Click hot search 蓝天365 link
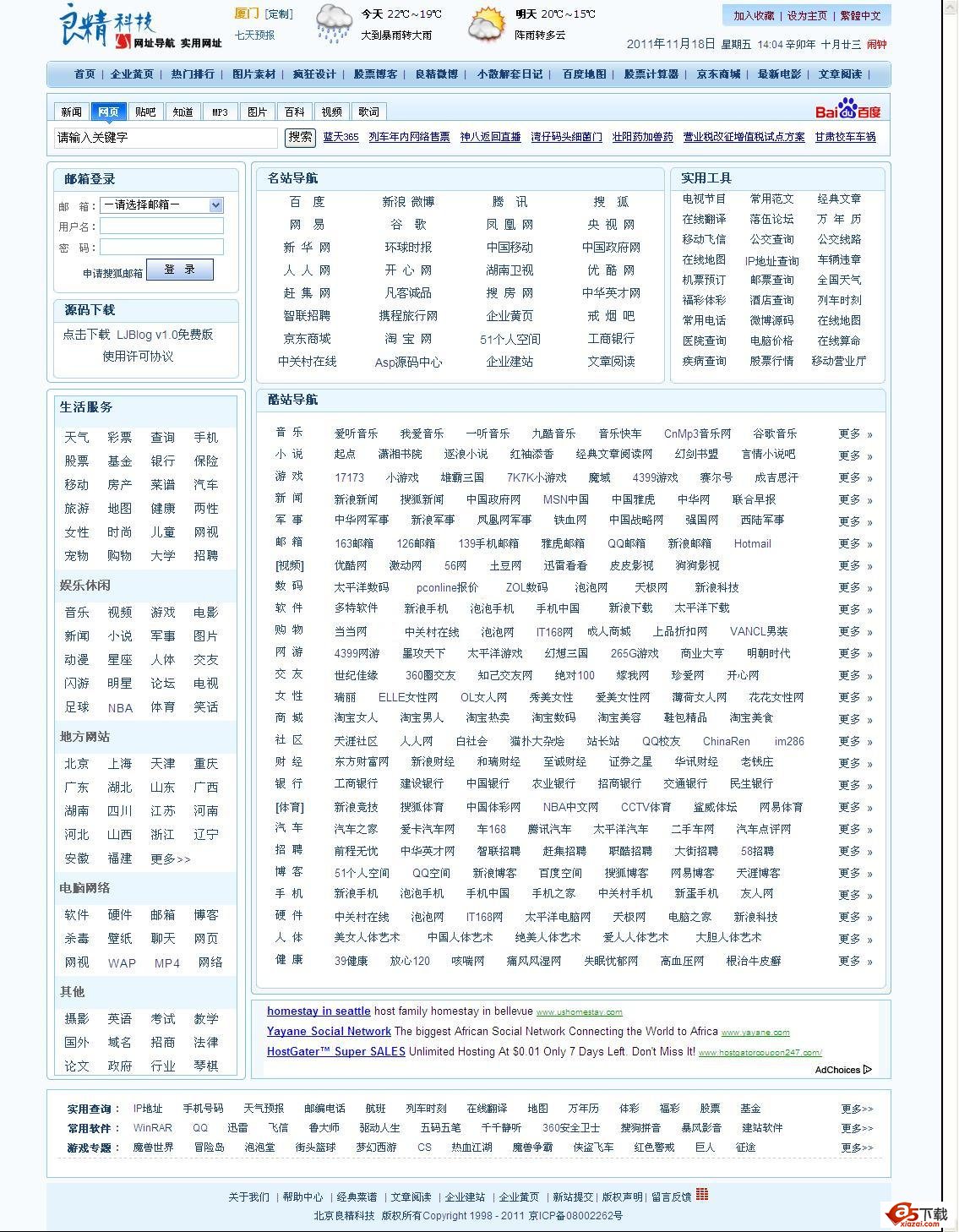Image resolution: width=959 pixels, height=1232 pixels. tap(341, 137)
